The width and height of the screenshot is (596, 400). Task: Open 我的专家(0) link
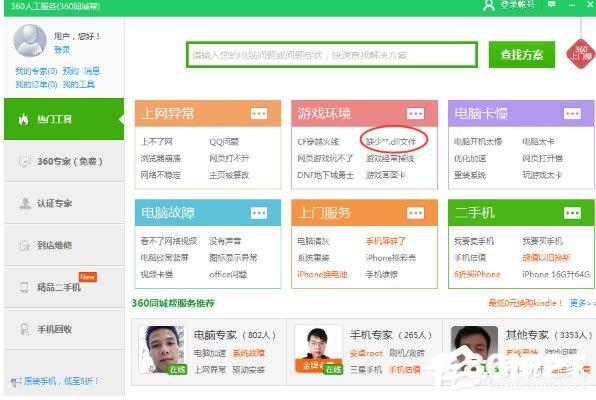pos(36,71)
